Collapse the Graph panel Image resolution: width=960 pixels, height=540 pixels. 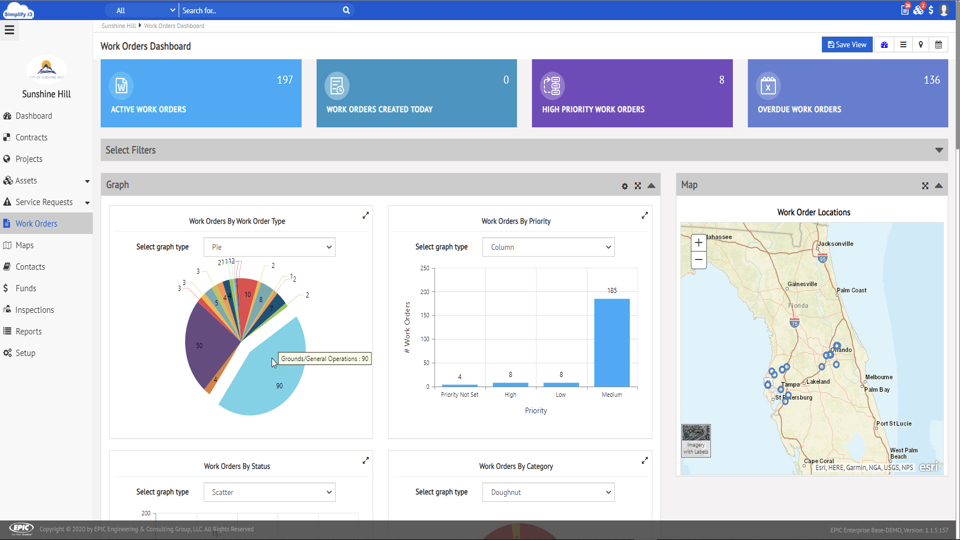point(651,186)
